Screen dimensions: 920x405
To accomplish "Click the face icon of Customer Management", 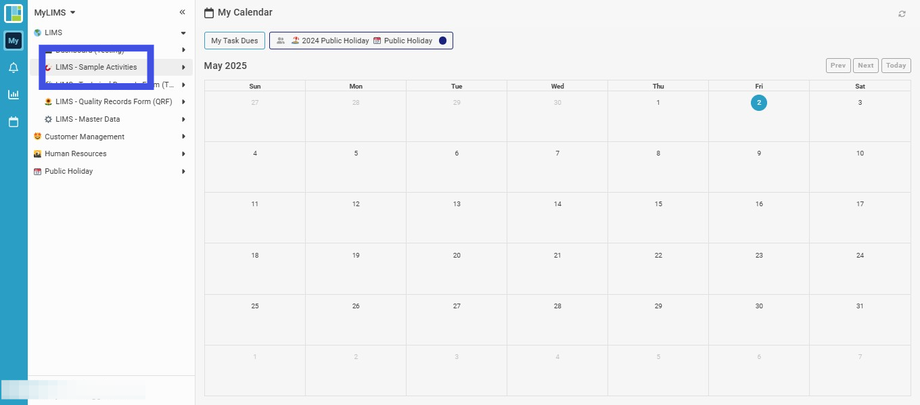I will coord(38,136).
